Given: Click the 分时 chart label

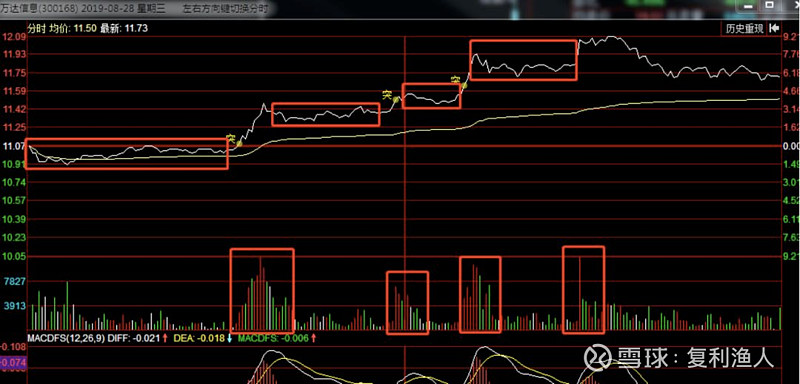Looking at the screenshot, I should (37, 29).
